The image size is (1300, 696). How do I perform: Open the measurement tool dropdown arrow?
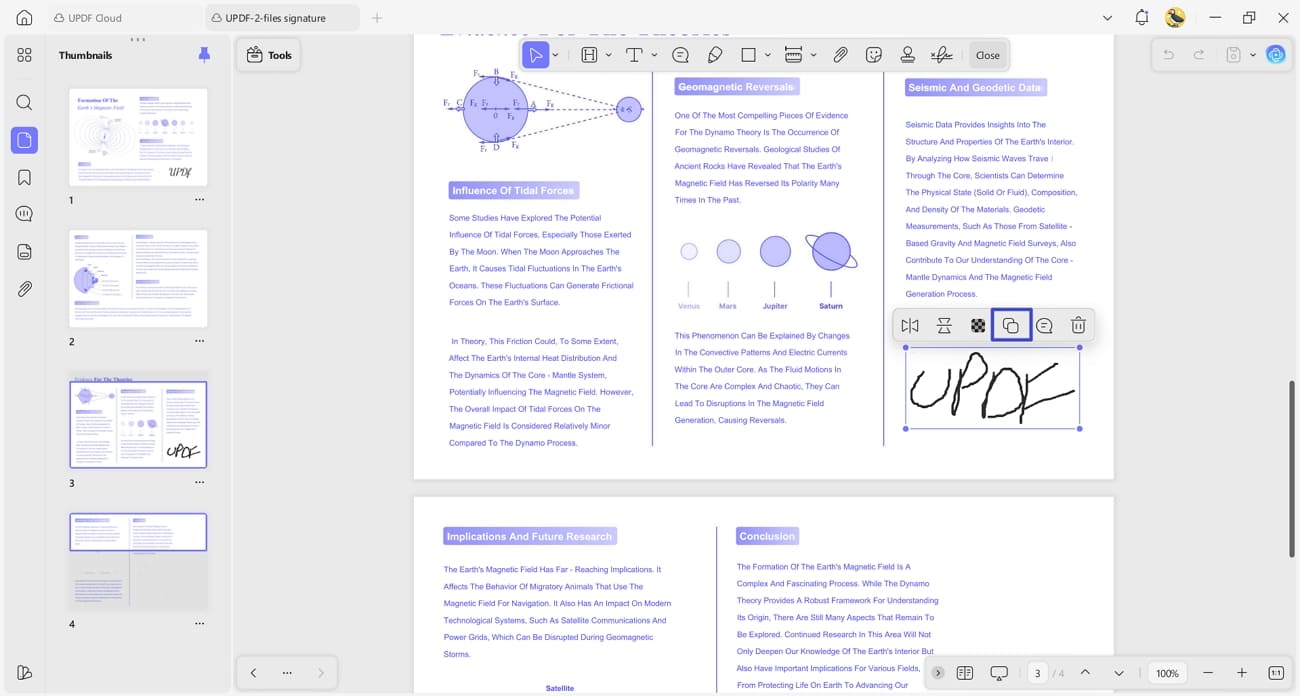(x=813, y=55)
